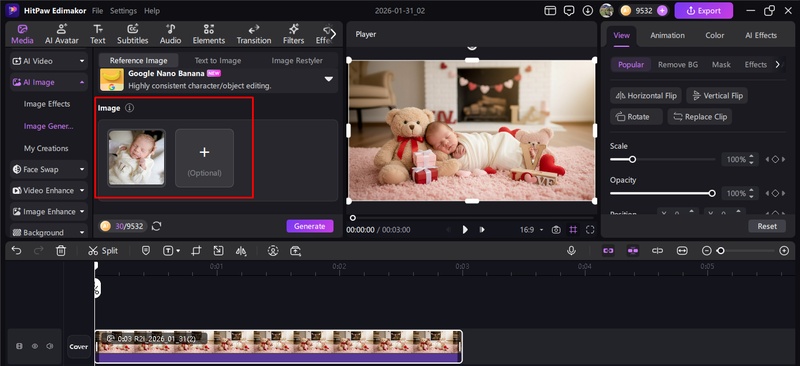Click the mirror flip icon in timeline toolbar
This screenshot has height=366, width=800.
[x=241, y=251]
